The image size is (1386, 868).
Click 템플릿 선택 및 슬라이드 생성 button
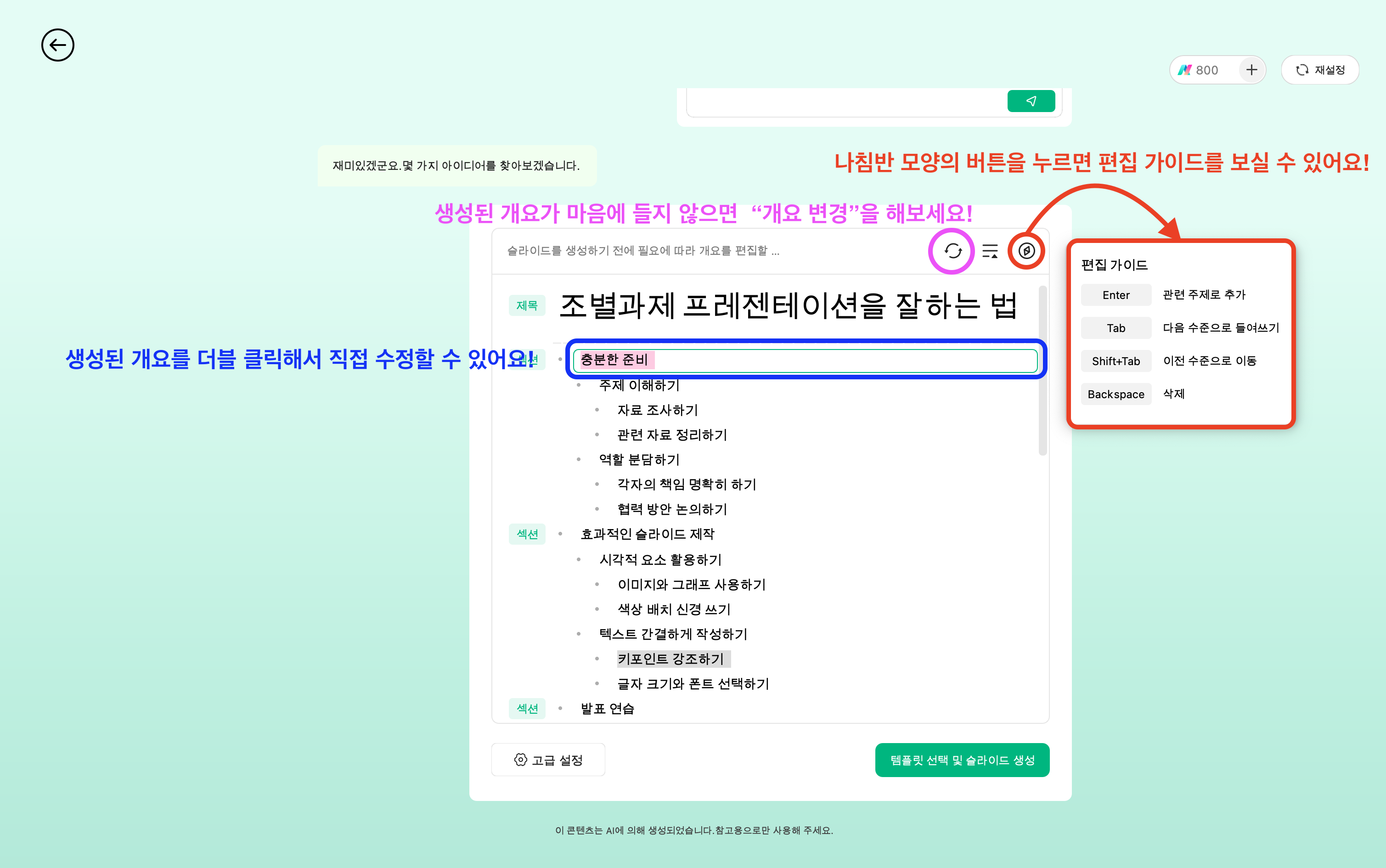click(x=962, y=760)
